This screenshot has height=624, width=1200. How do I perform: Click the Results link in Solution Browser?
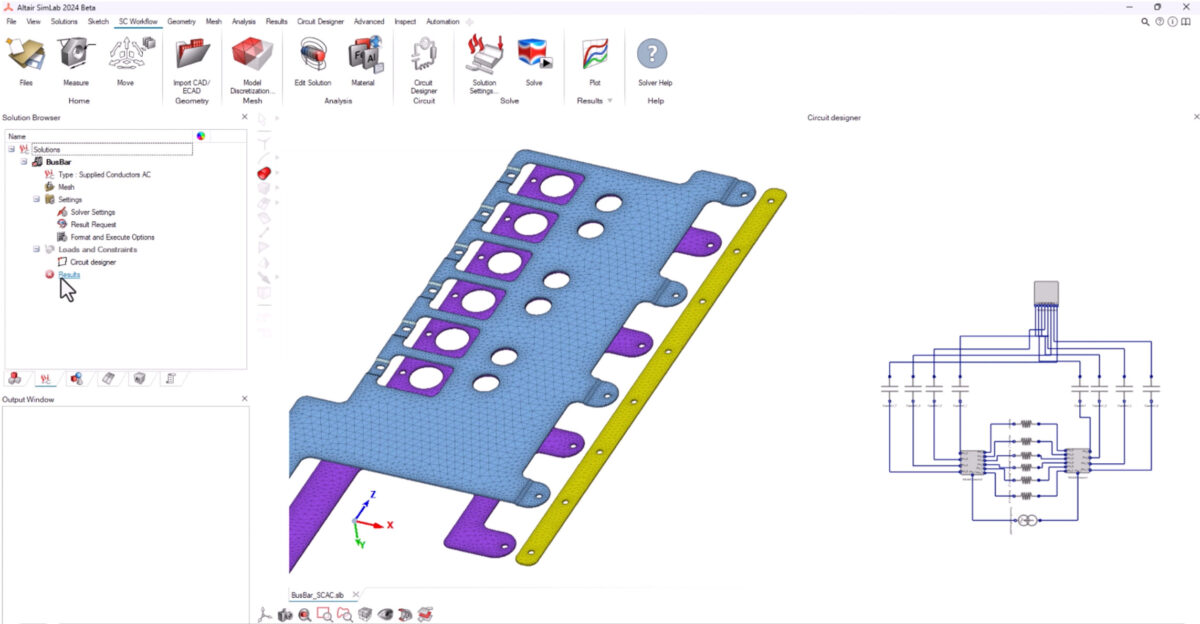tap(69, 274)
